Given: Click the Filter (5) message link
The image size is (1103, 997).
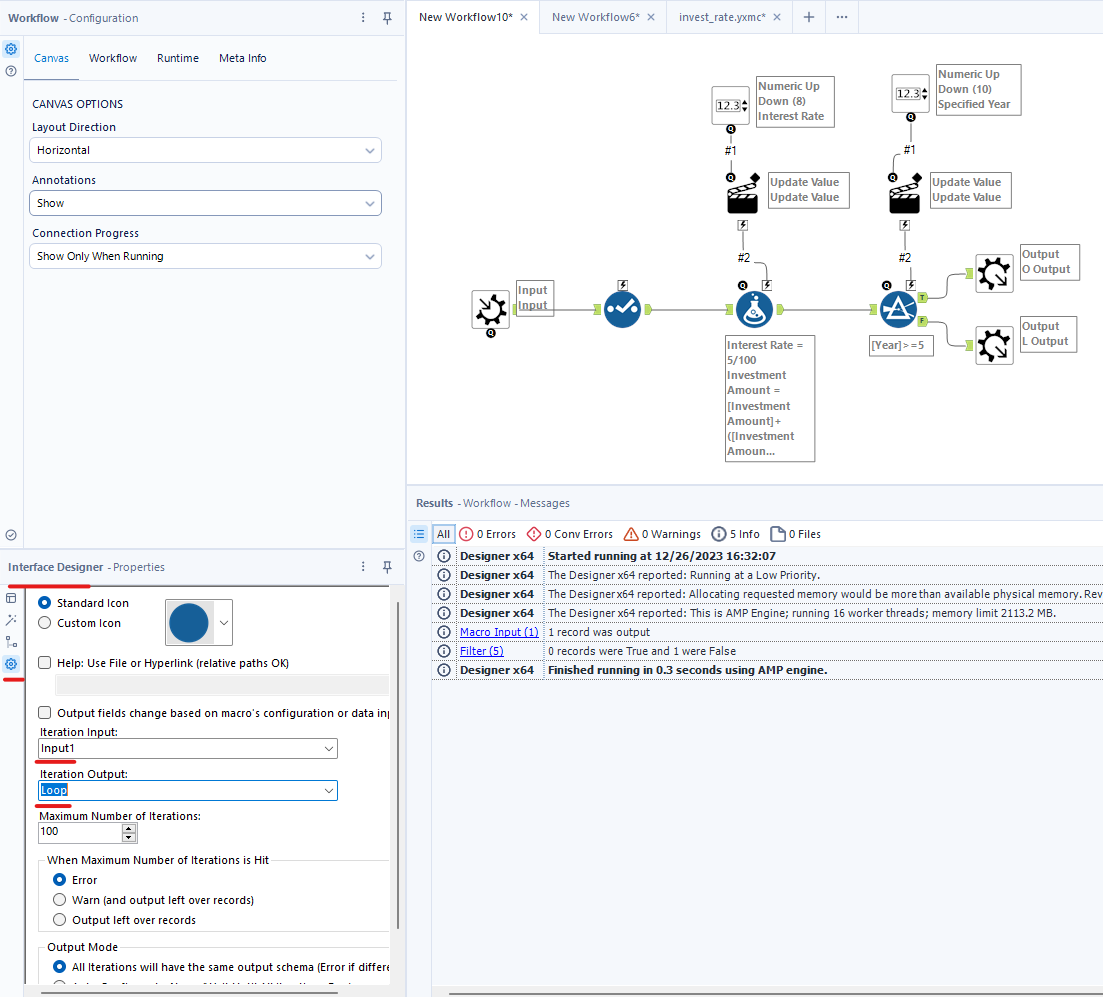Looking at the screenshot, I should coord(481,651).
